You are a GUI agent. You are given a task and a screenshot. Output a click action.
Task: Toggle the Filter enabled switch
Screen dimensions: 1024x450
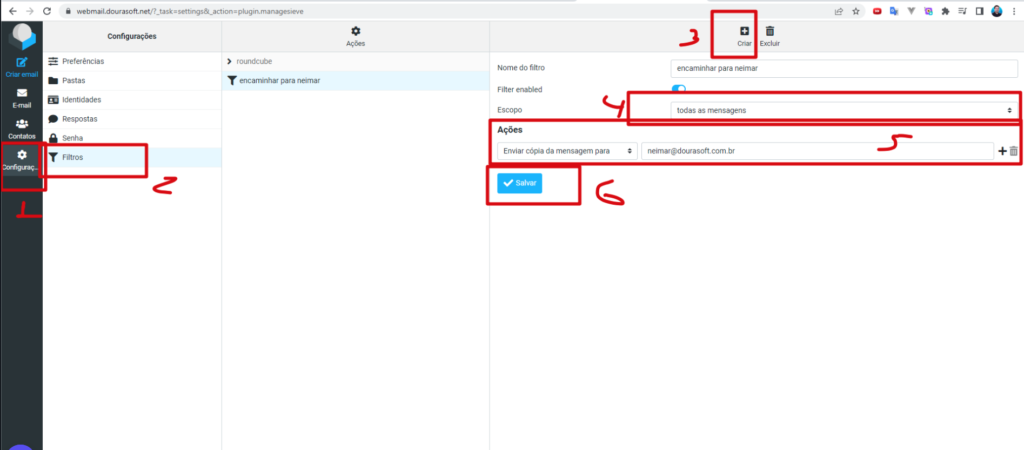(679, 90)
